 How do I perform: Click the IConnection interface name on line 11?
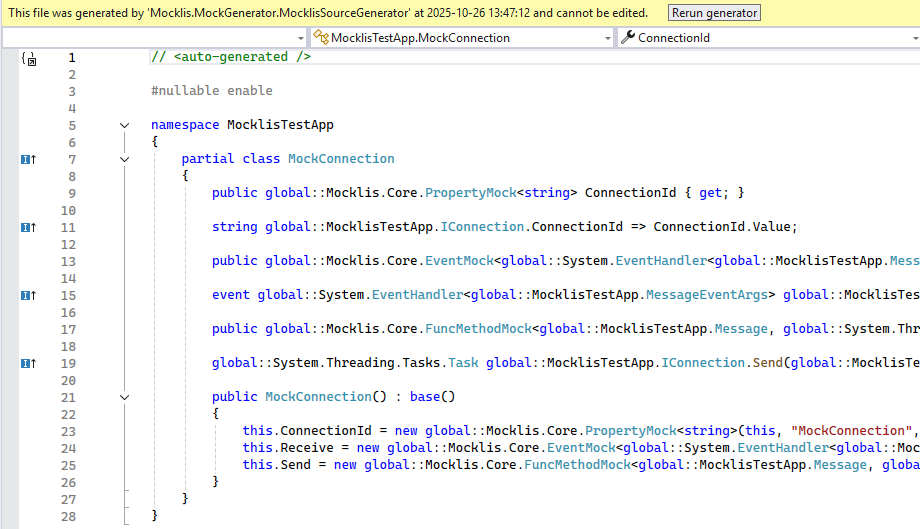pos(482,226)
